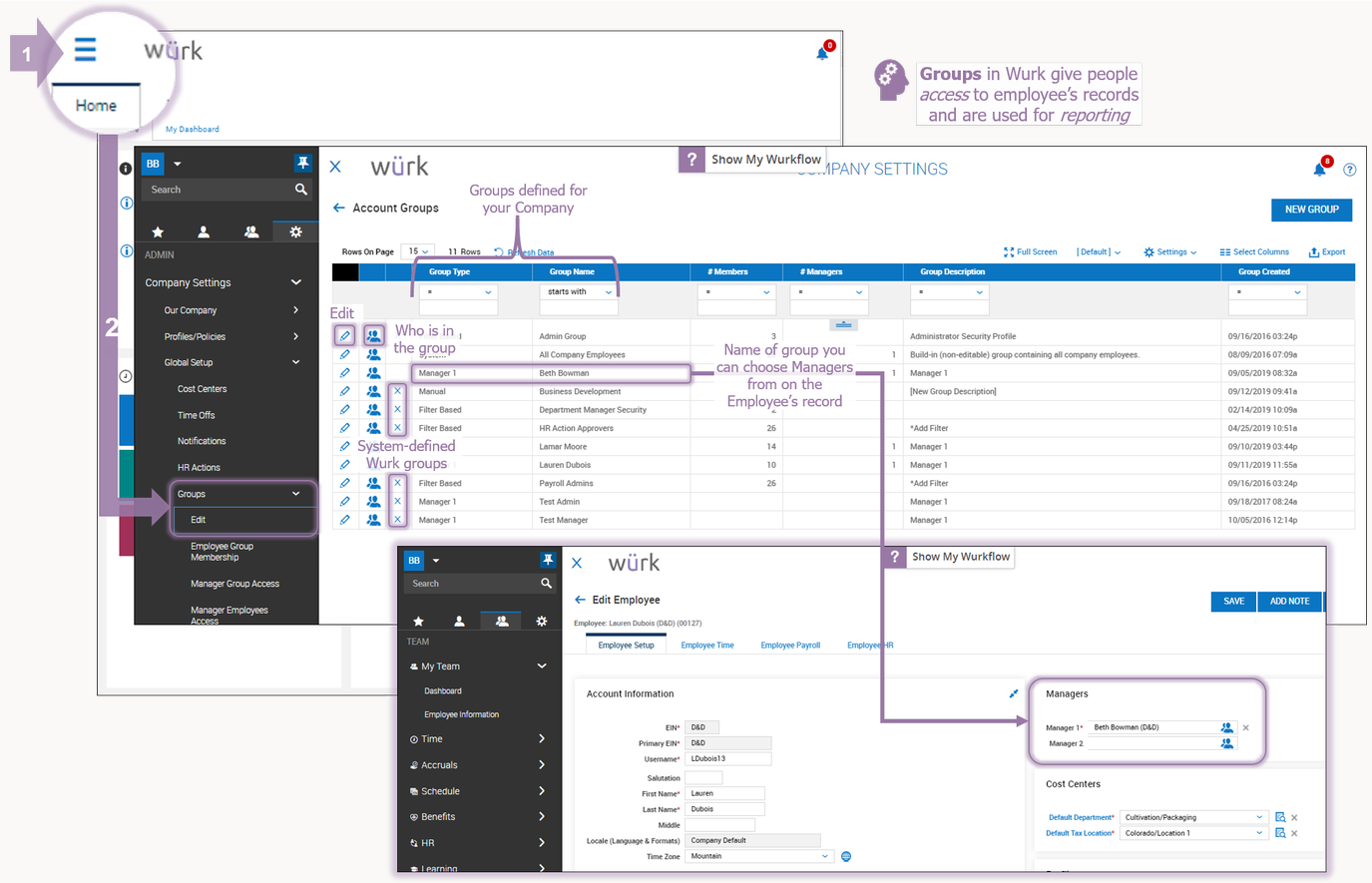Open the Rows On Page dropdown

point(417,251)
